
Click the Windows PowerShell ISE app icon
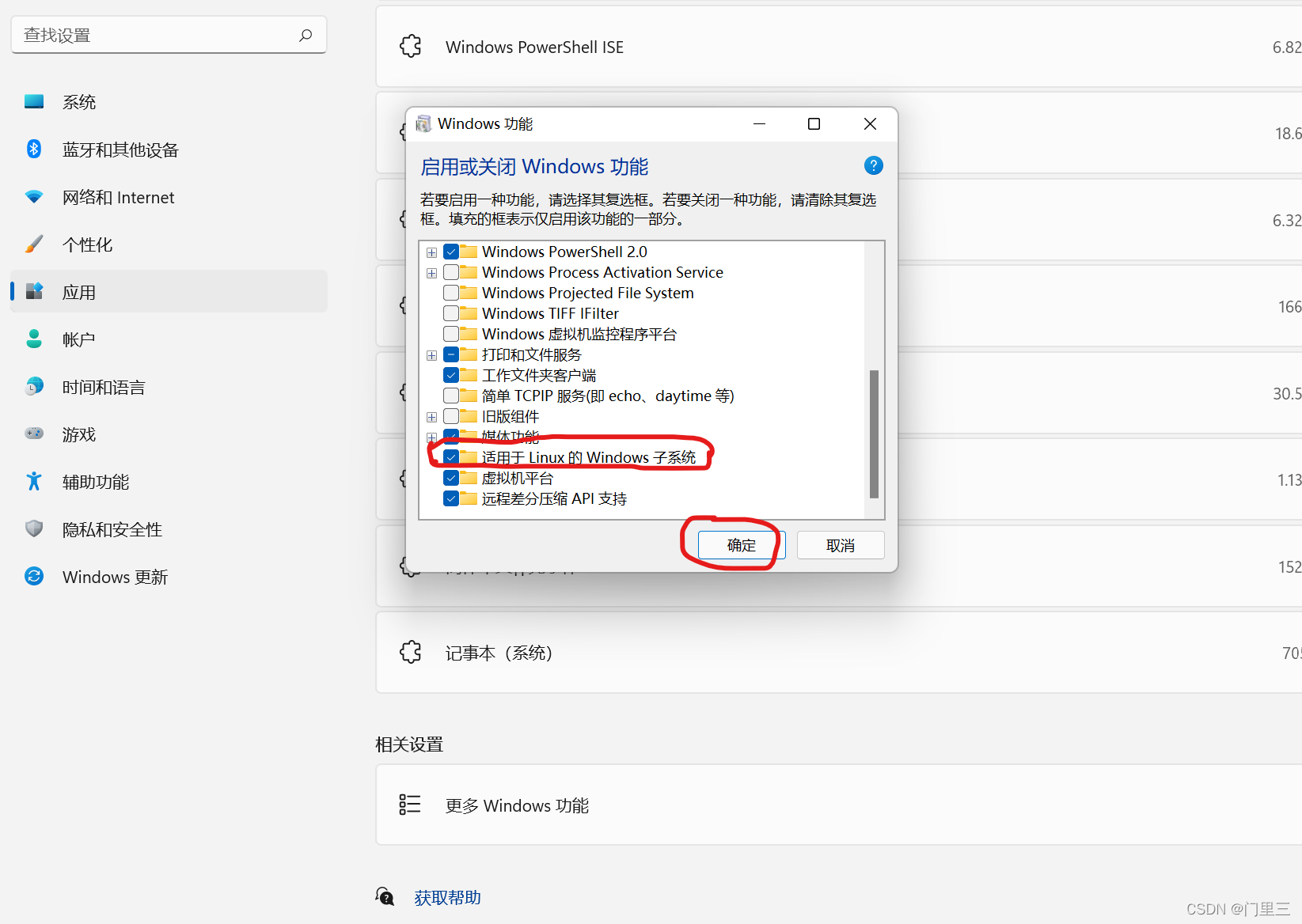[x=411, y=47]
